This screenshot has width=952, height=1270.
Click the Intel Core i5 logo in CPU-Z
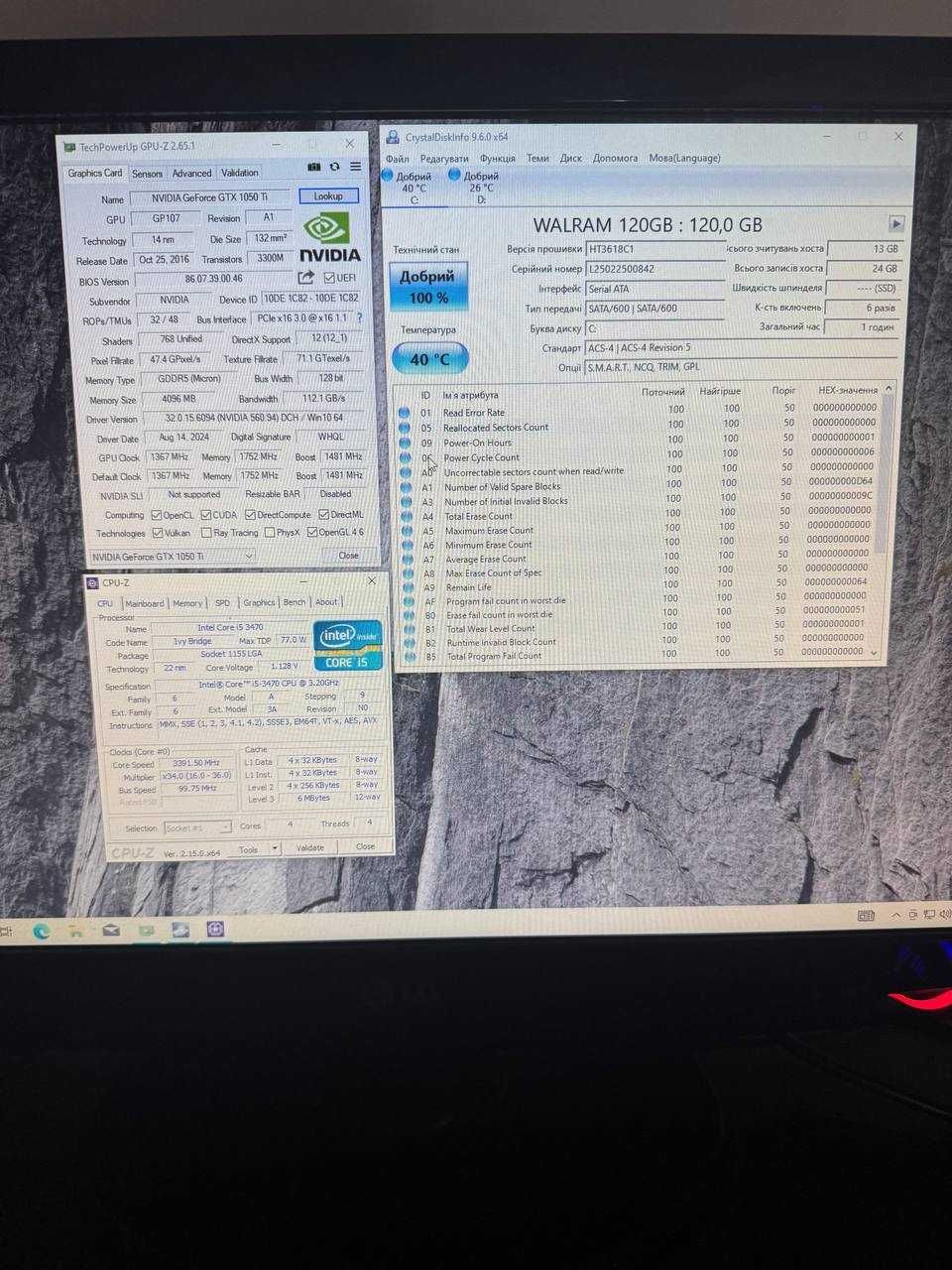pyautogui.click(x=347, y=645)
